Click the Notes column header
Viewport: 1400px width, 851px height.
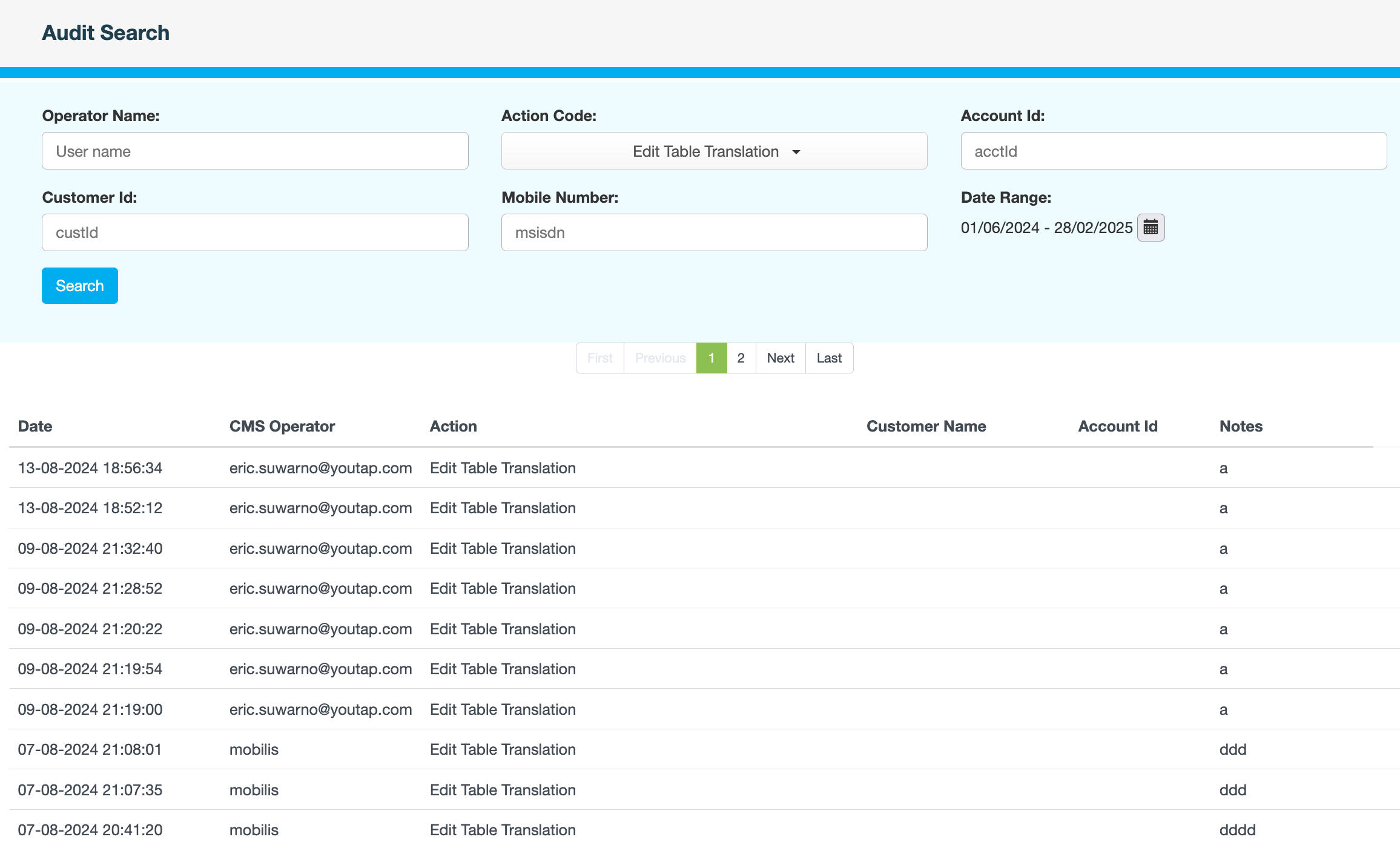tap(1241, 426)
